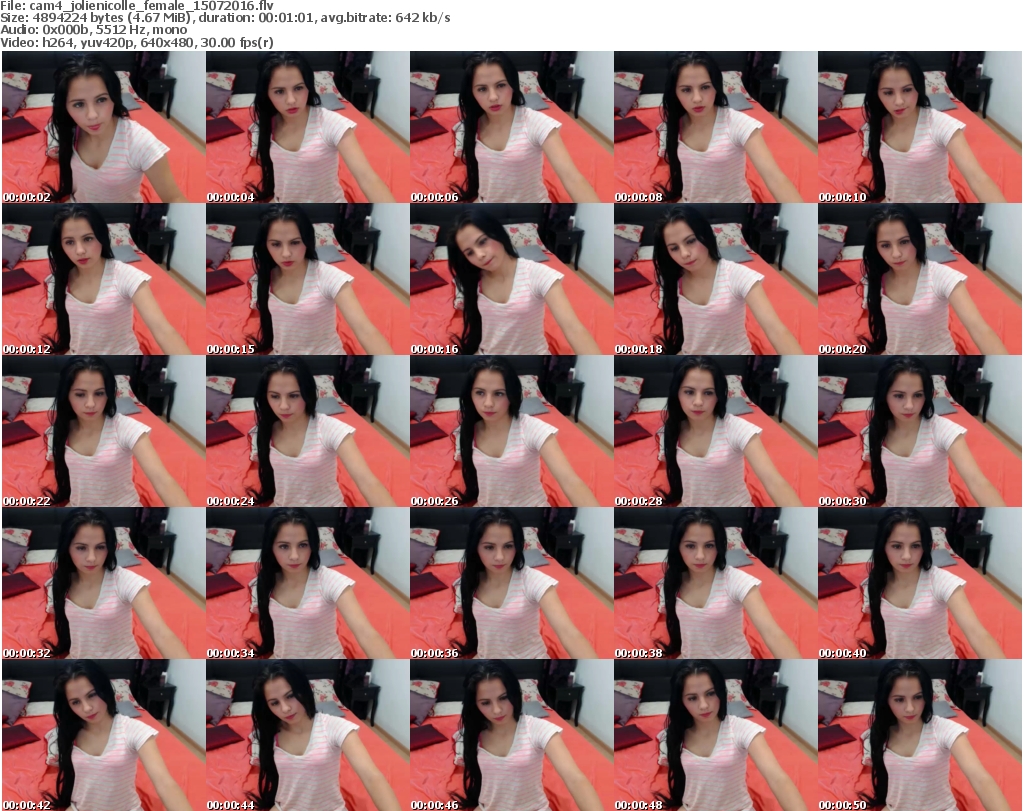
Task: Click the frame stamped 00:00:15
Action: (x=308, y=279)
